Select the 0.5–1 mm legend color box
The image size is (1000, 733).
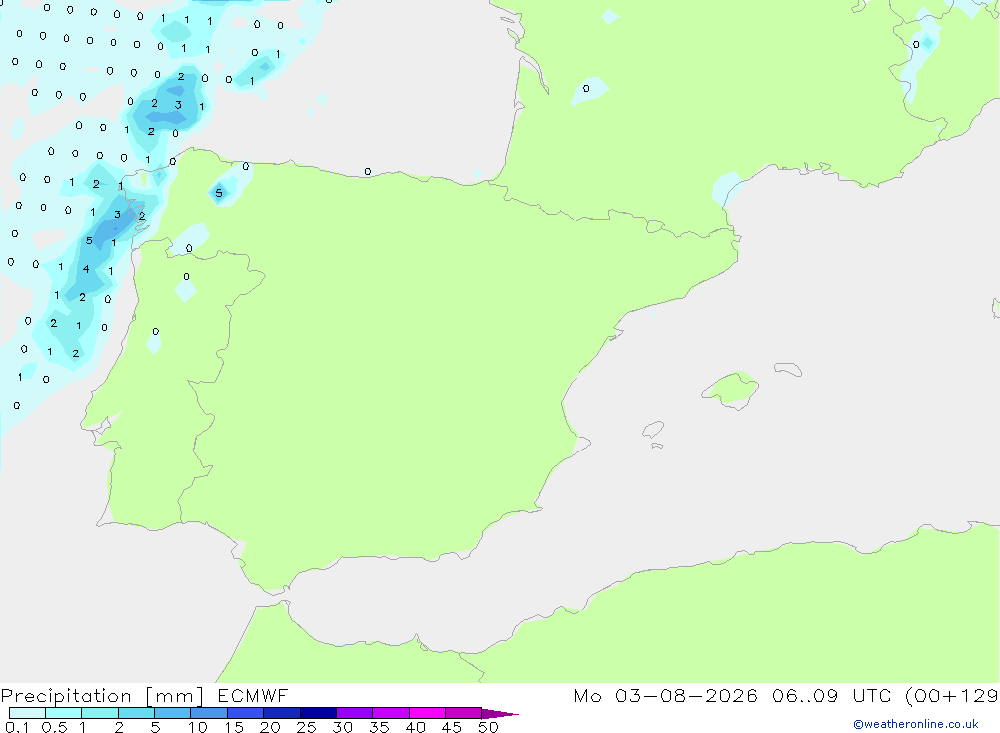(x=63, y=713)
